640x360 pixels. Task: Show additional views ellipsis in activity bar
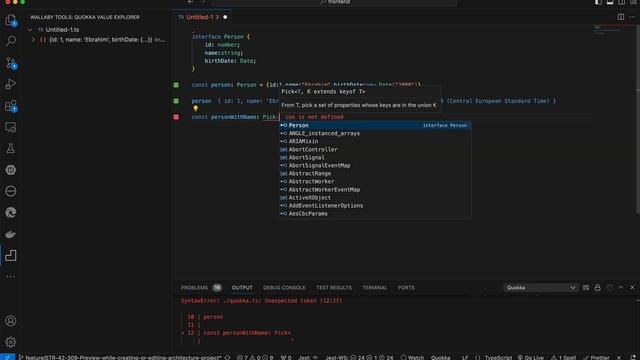click(x=11, y=276)
